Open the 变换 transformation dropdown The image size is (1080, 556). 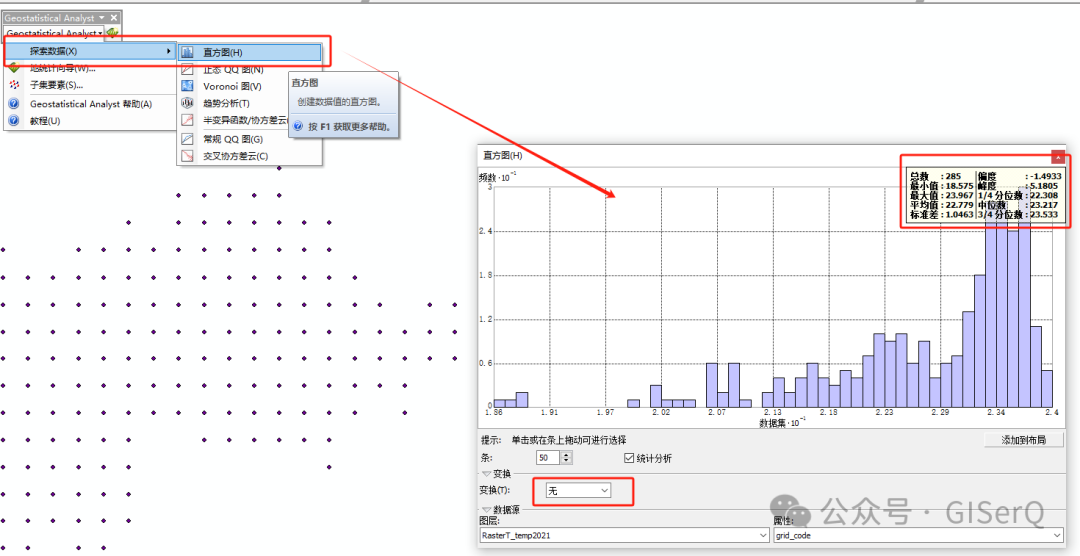(x=580, y=490)
